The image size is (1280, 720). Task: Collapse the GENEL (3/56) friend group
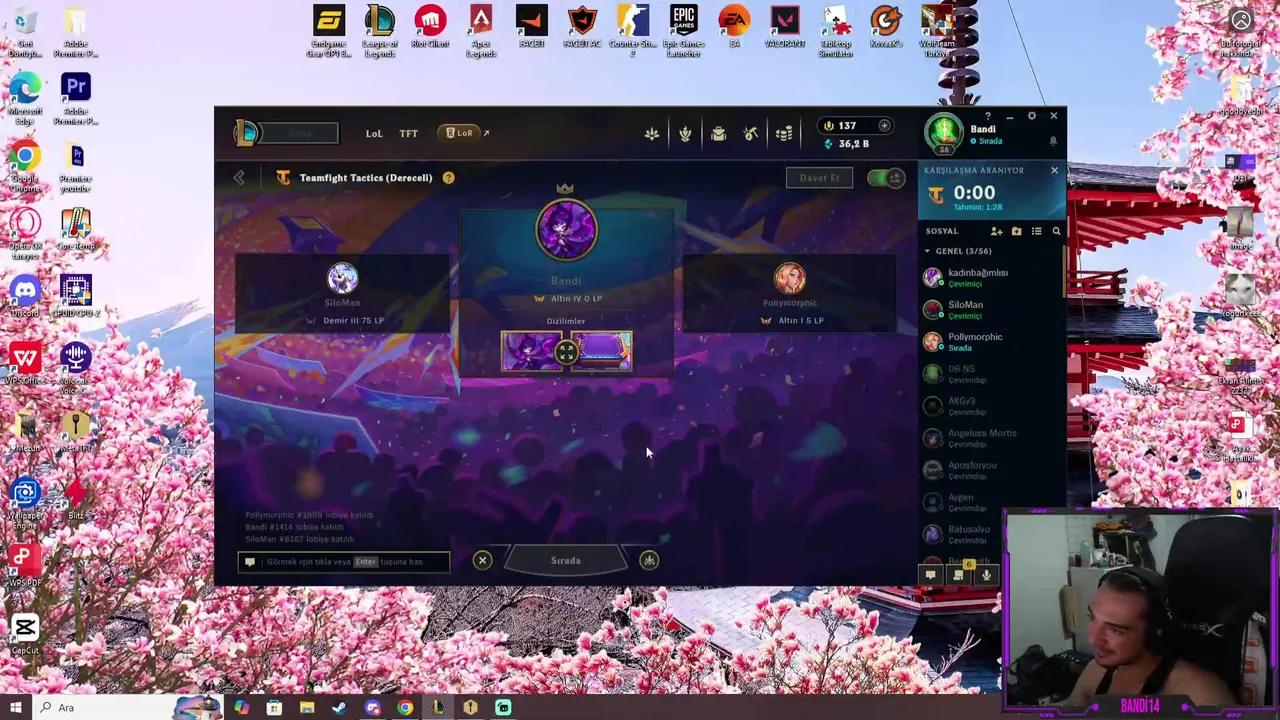pos(958,251)
